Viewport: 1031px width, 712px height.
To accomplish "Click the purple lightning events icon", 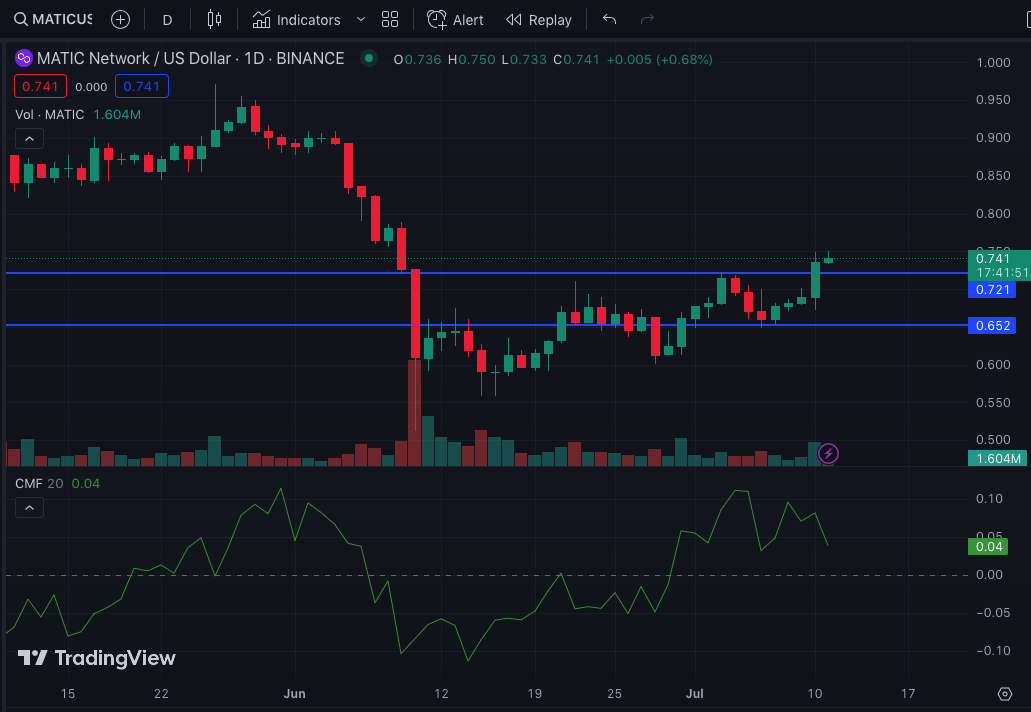I will pos(828,454).
